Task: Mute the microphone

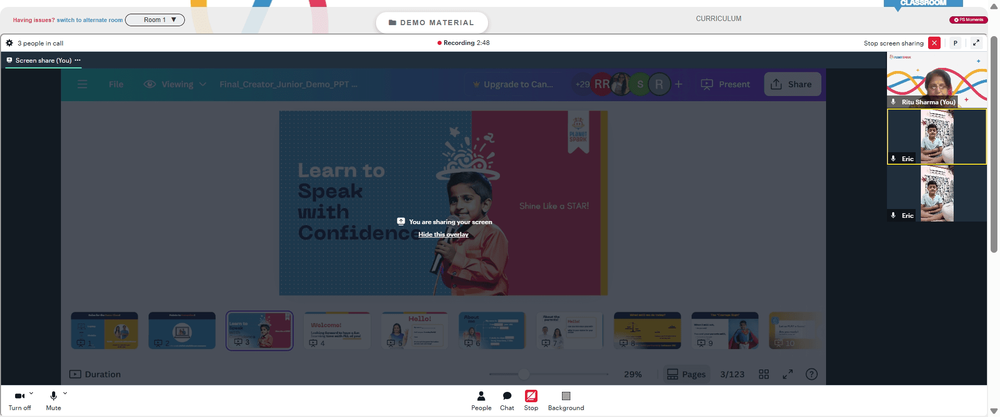Action: point(54,400)
